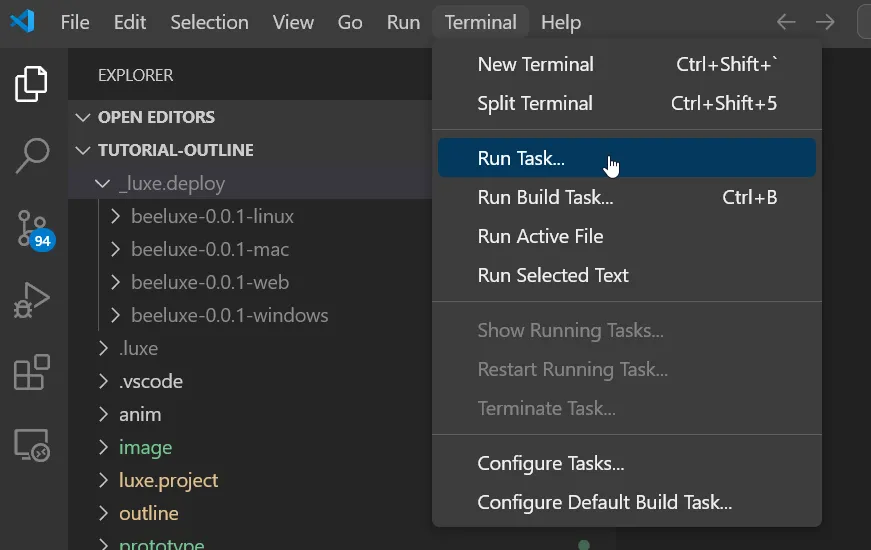Click Configure Default Build Task...
The width and height of the screenshot is (871, 550).
tap(604, 502)
